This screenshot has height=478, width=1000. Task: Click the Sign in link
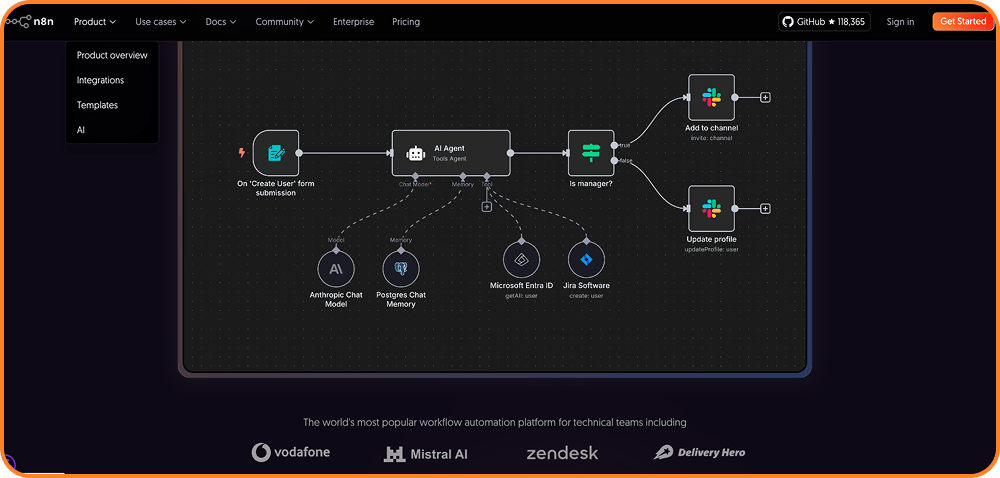[900, 22]
